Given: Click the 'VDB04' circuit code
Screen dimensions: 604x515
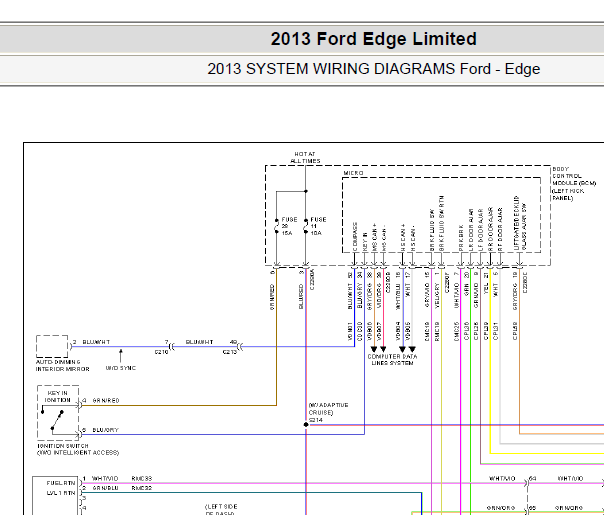Looking at the screenshot, I should [398, 331].
